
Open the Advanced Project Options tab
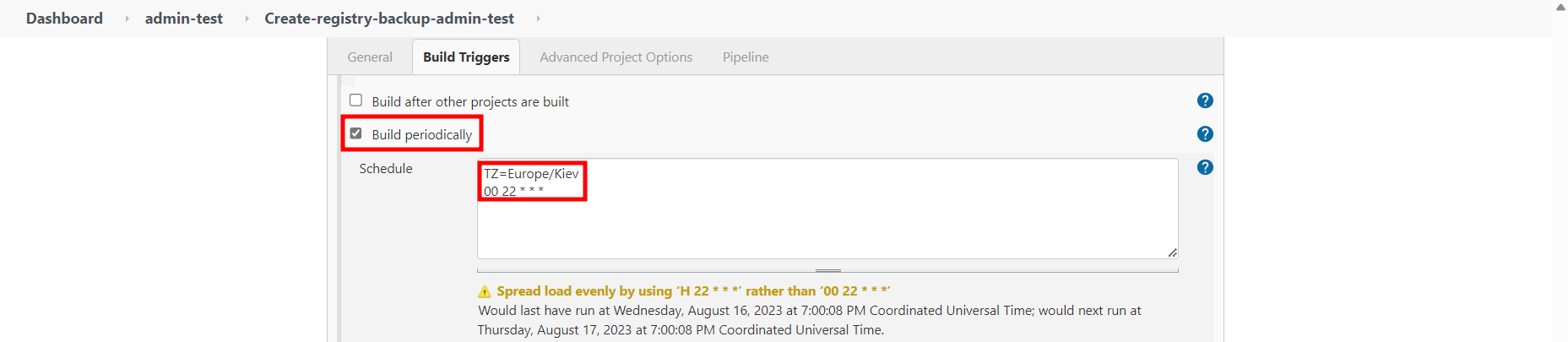click(x=616, y=57)
